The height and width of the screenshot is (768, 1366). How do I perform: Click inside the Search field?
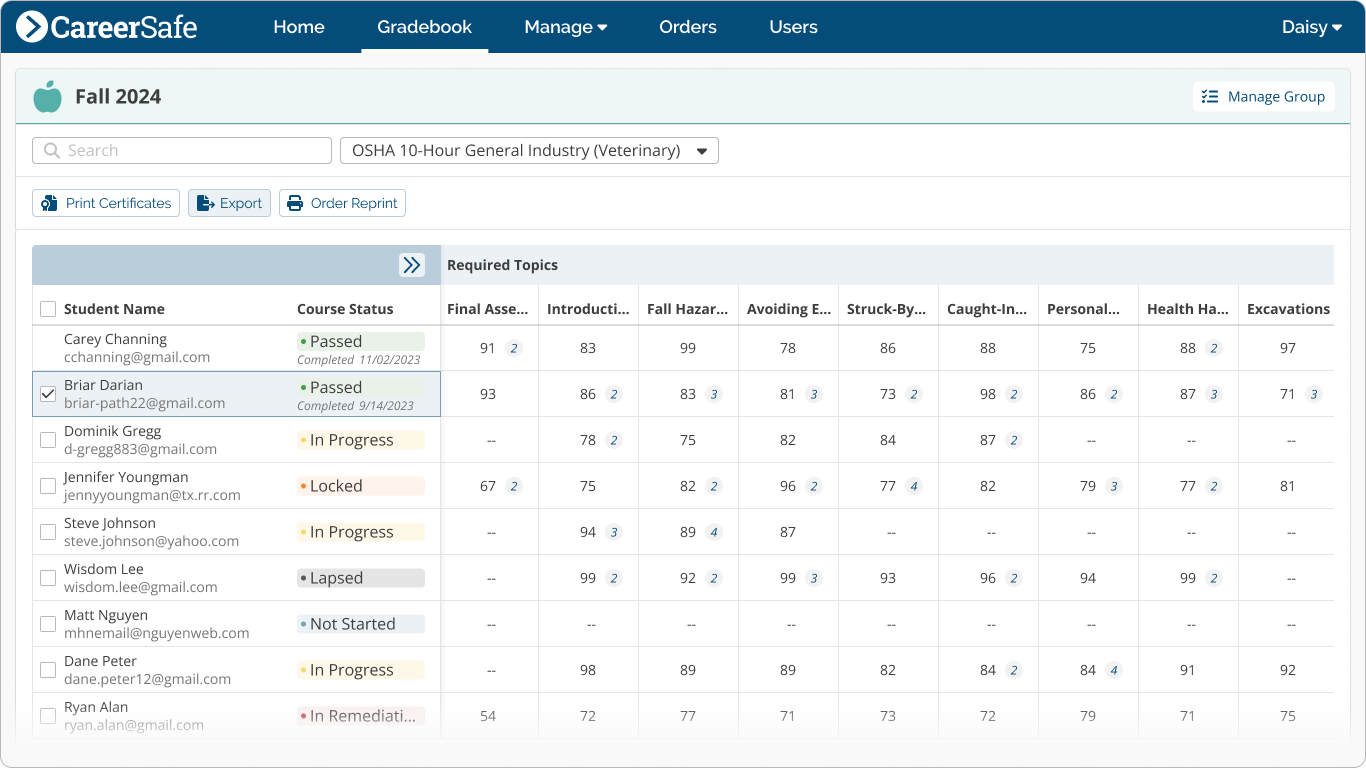coord(180,150)
